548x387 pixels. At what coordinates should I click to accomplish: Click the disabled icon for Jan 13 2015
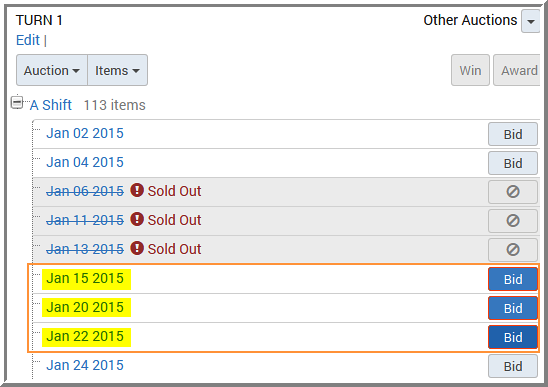[513, 250]
